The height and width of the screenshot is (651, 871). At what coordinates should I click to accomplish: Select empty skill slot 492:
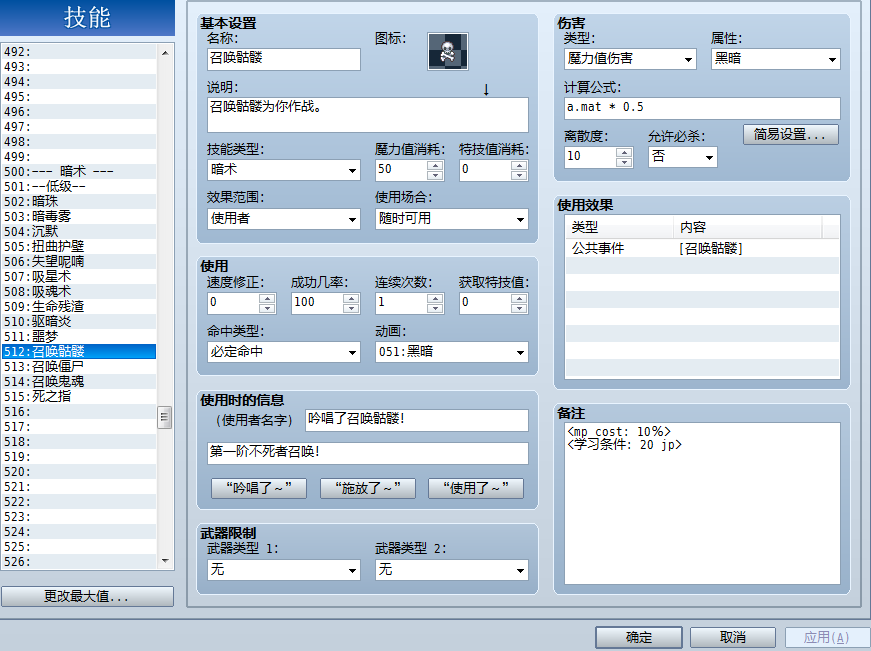tap(79, 52)
